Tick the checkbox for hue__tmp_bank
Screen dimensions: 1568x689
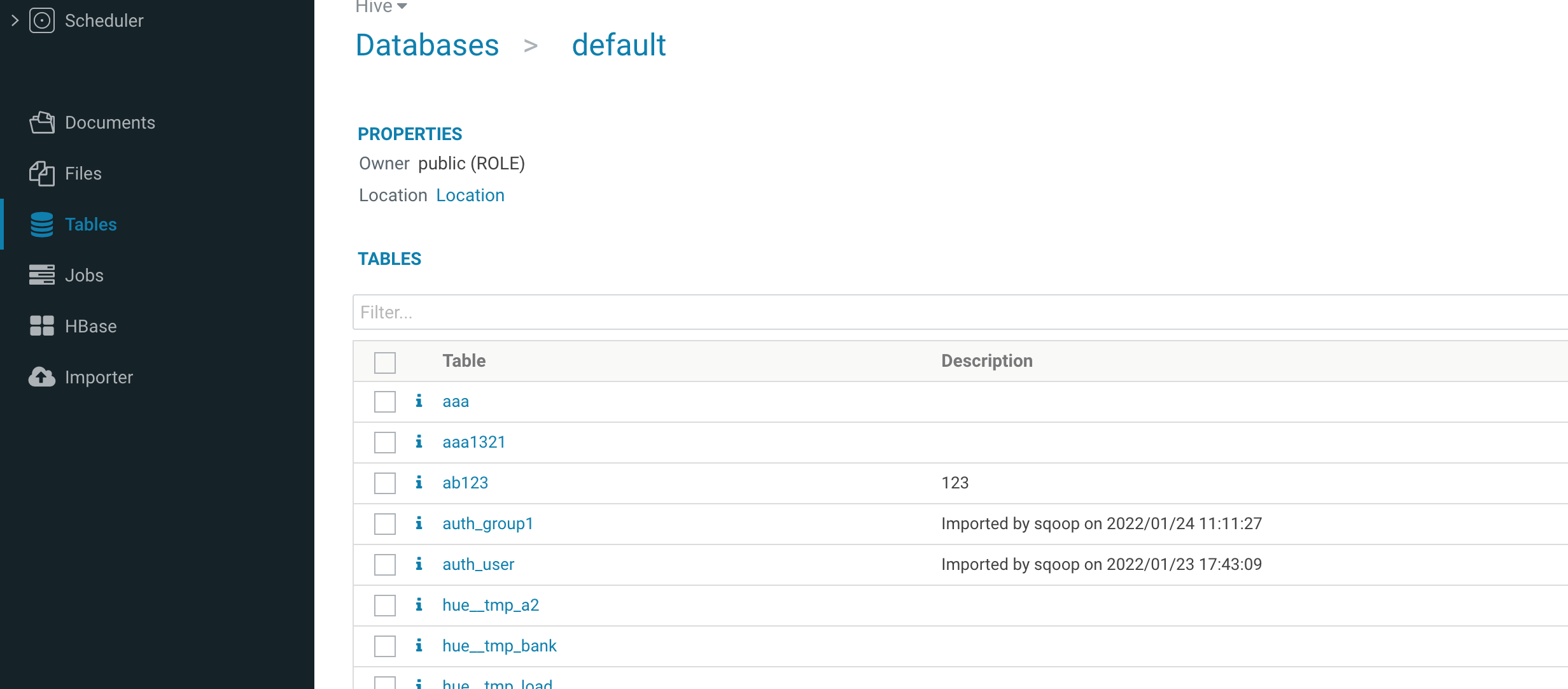385,646
